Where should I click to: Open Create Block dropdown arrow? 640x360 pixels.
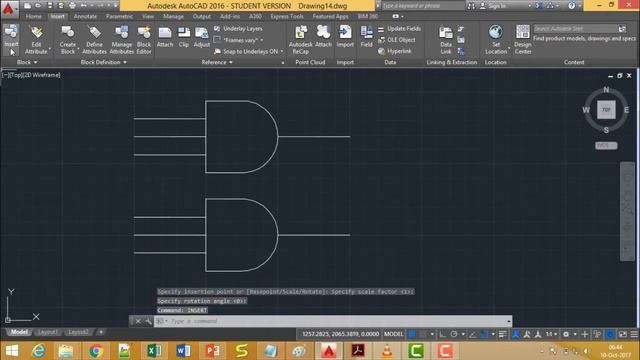click(78, 49)
